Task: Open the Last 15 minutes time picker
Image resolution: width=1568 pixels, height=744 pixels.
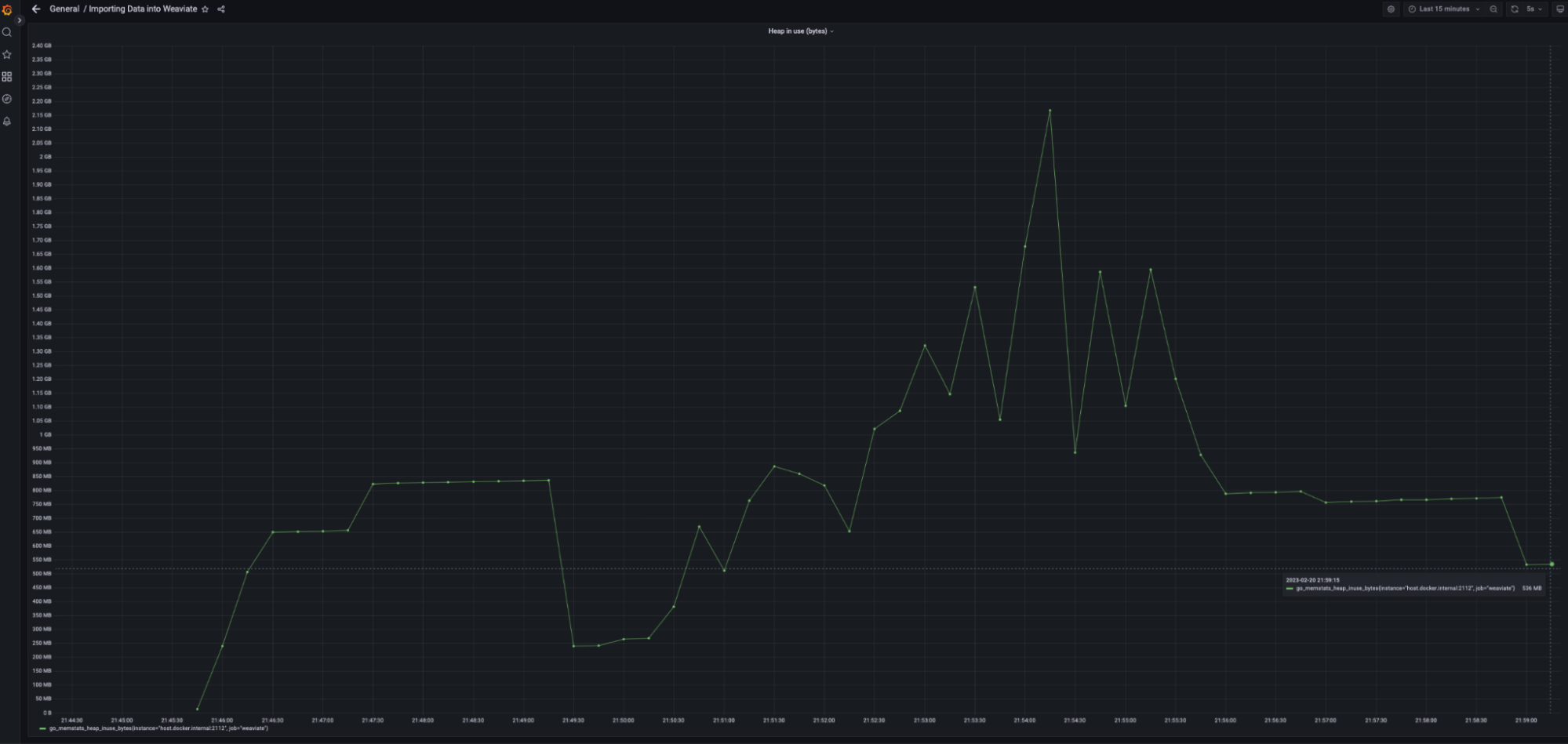Action: [1444, 9]
